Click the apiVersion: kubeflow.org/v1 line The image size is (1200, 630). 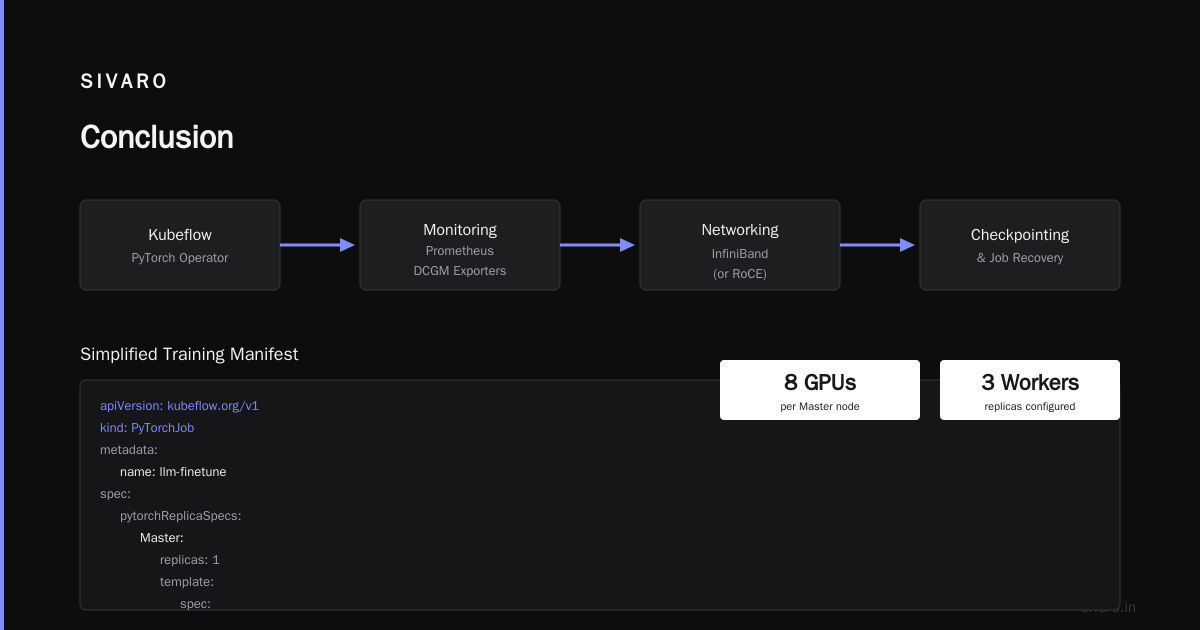click(179, 406)
